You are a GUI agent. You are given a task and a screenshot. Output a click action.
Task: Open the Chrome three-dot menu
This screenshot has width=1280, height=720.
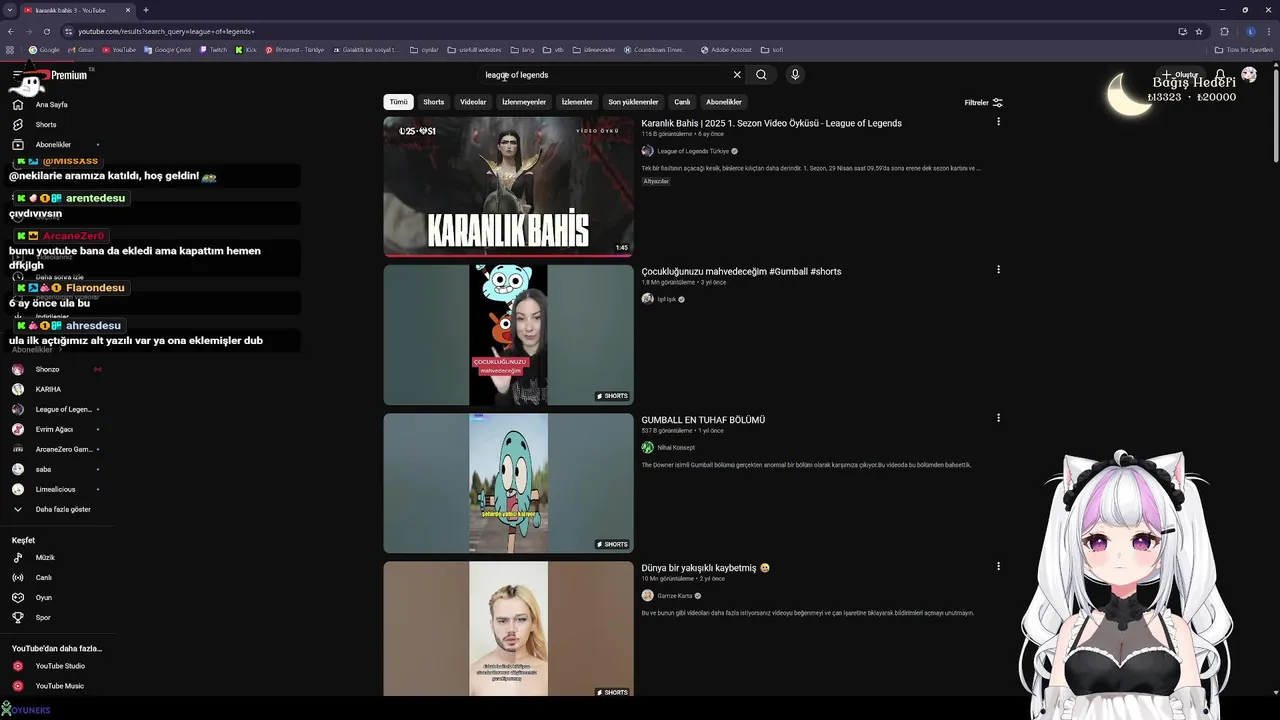point(1267,31)
